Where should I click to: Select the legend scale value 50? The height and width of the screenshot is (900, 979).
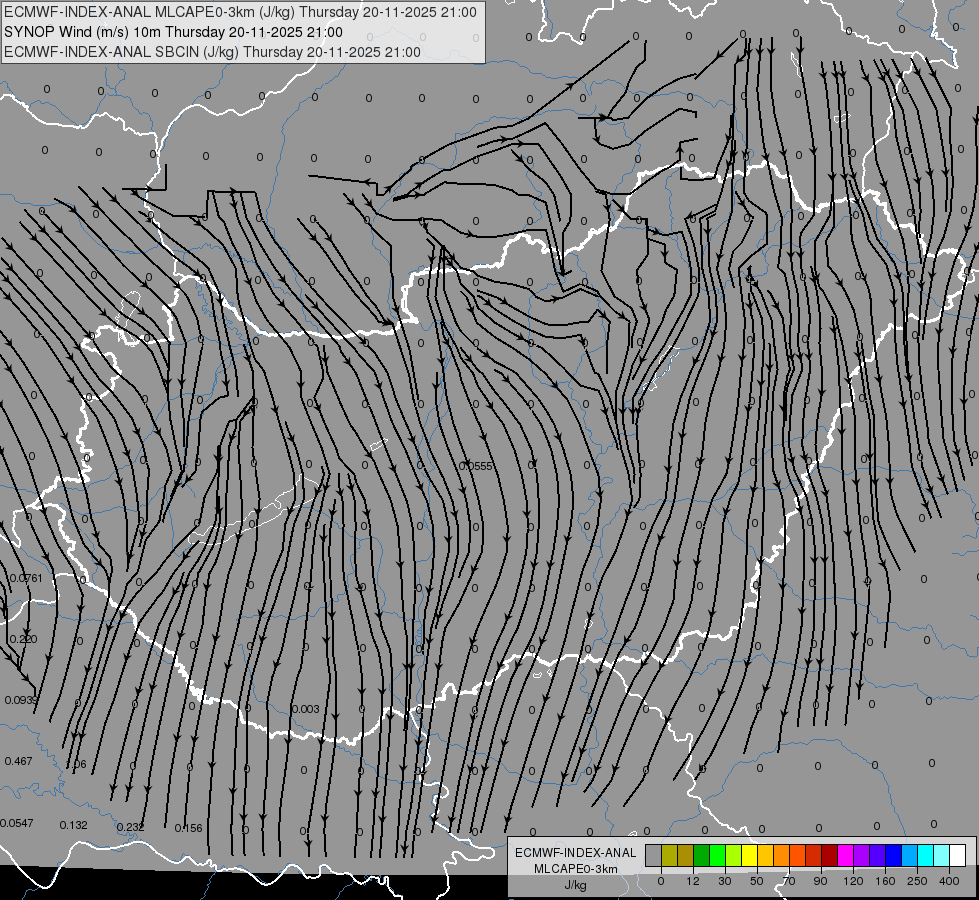click(757, 881)
